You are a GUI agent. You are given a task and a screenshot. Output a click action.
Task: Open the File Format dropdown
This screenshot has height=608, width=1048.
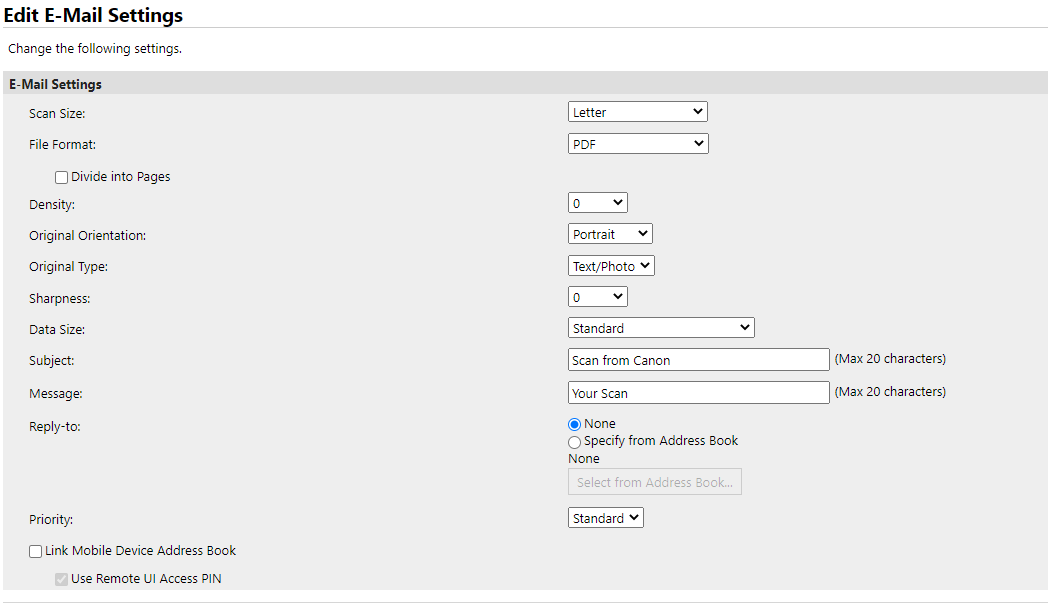tap(637, 143)
